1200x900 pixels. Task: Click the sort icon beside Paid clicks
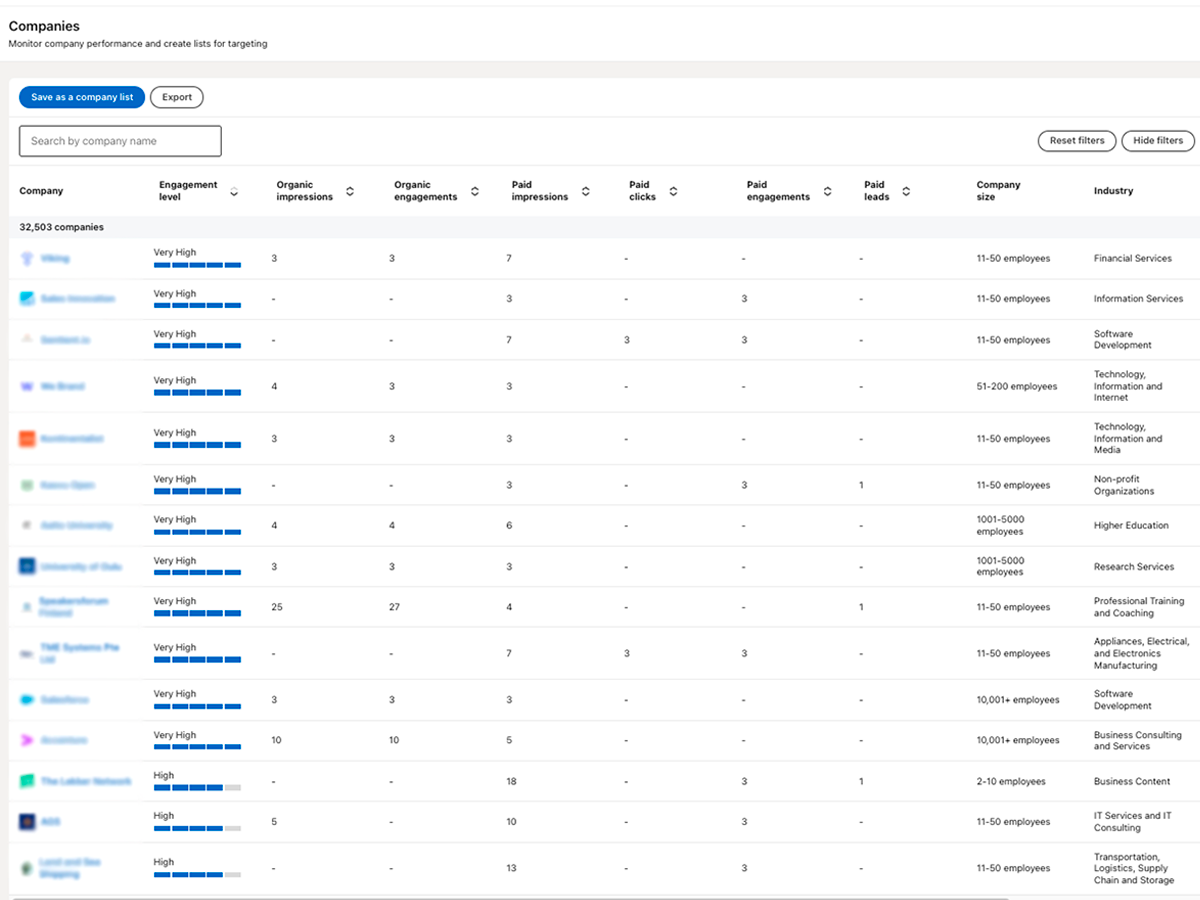[x=673, y=191]
